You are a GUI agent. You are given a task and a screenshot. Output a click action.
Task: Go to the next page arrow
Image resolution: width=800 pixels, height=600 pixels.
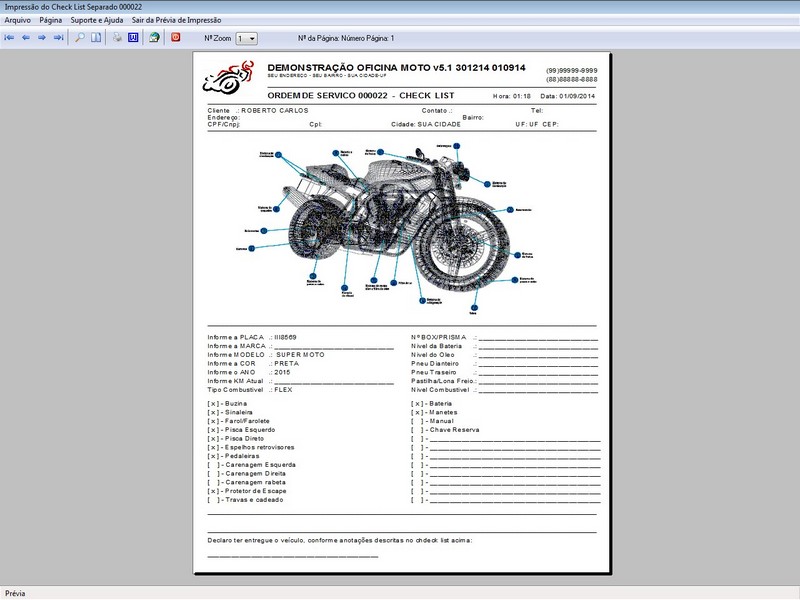point(42,38)
